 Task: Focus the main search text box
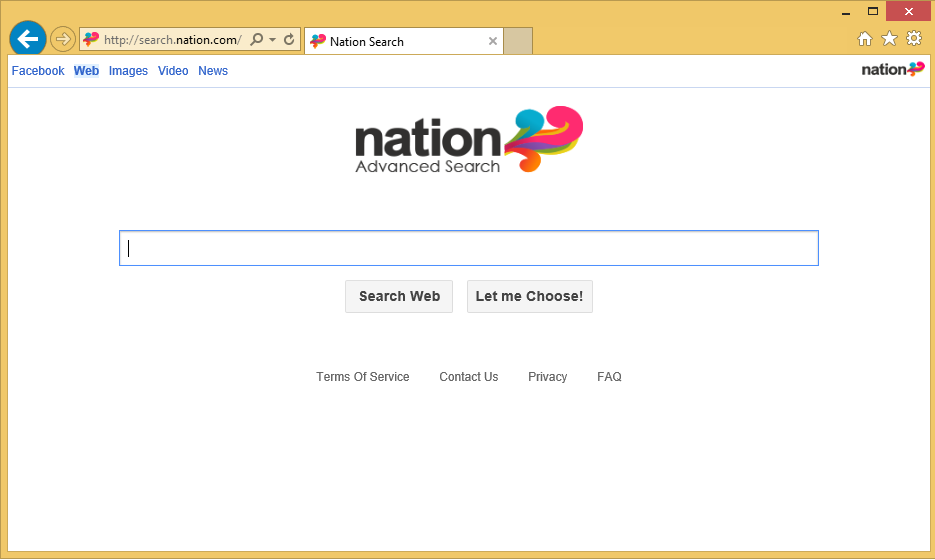click(x=468, y=248)
